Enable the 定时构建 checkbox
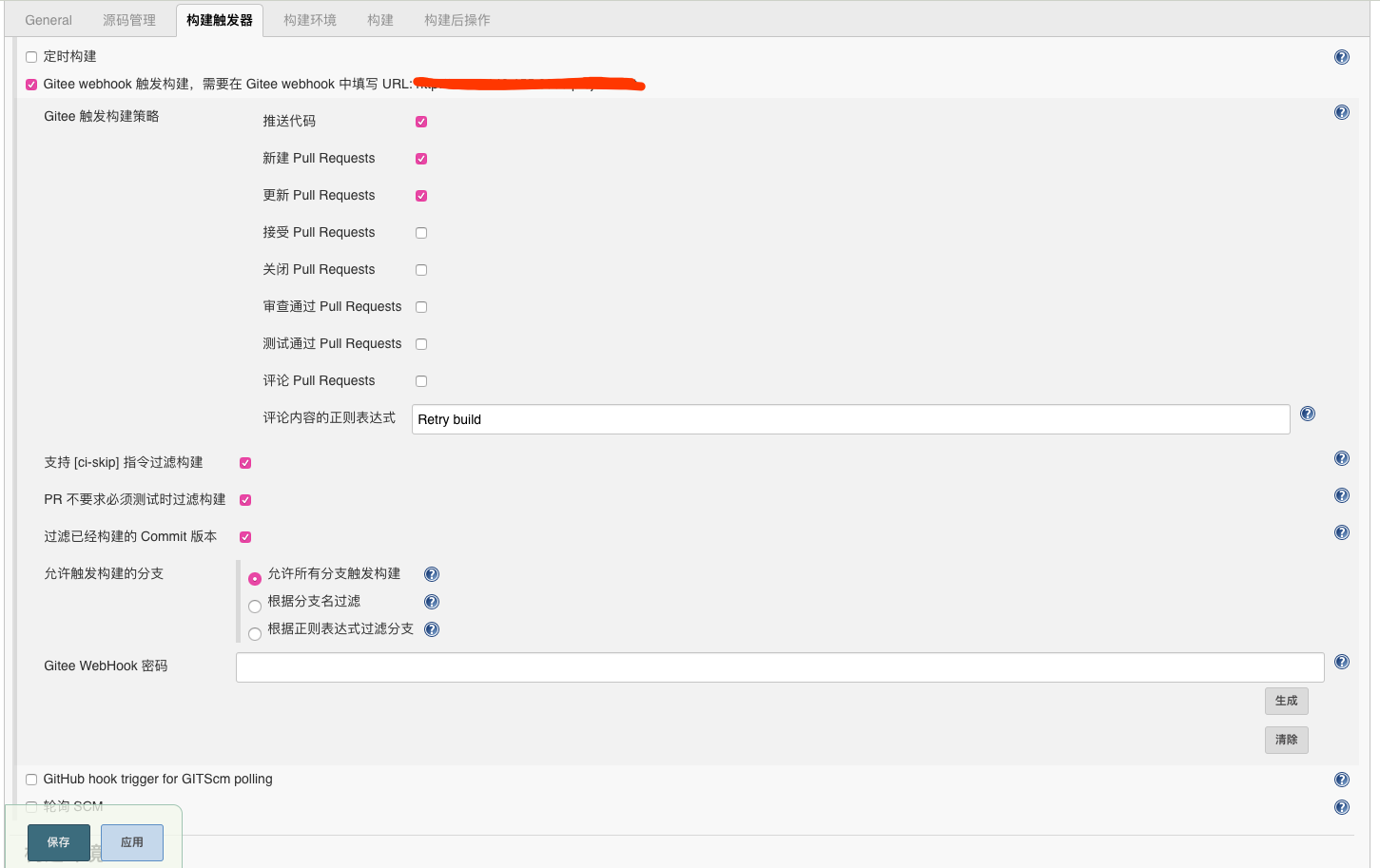Viewport: 1380px width, 868px height. pyautogui.click(x=31, y=57)
